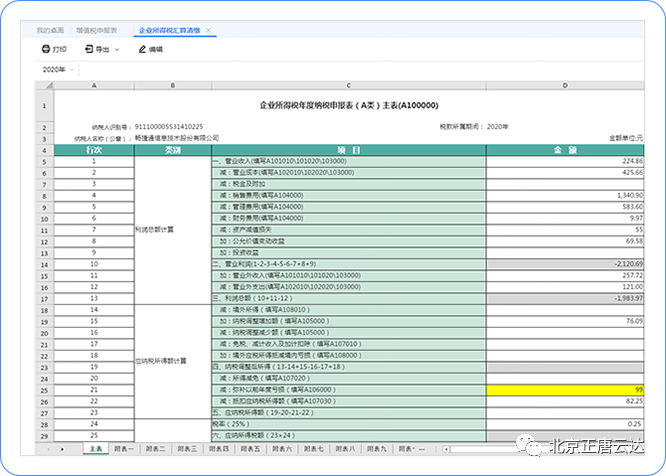Viewport: 666px width, 476px height.
Task: Click the amount cell 1,340.90
Action: point(565,196)
